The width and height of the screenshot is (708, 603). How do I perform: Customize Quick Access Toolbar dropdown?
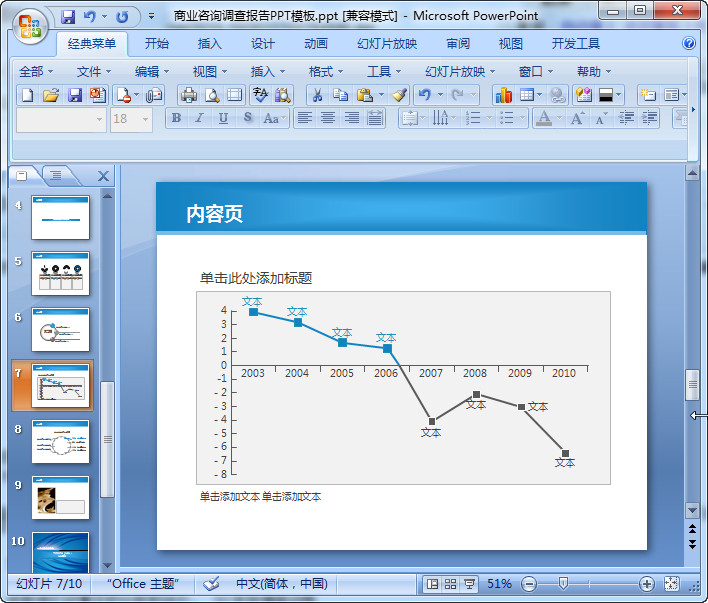pyautogui.click(x=151, y=17)
